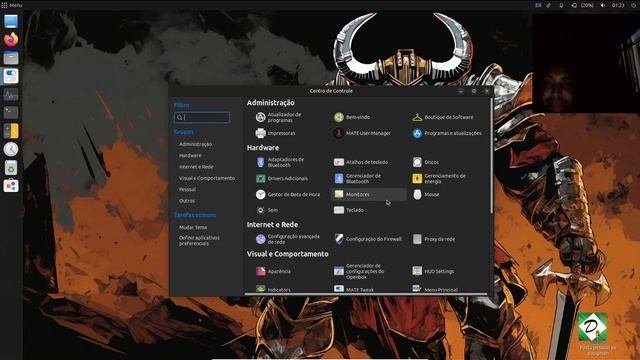Open Atualizador de programas
The width and height of the screenshot is (640, 360).
click(x=278, y=118)
